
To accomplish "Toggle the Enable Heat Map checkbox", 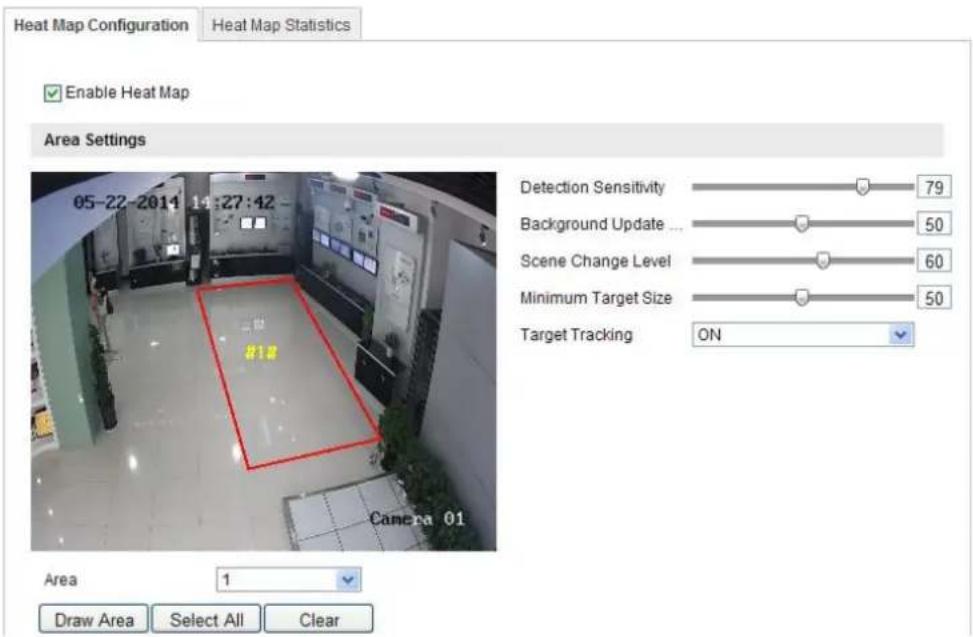I will [53, 93].
